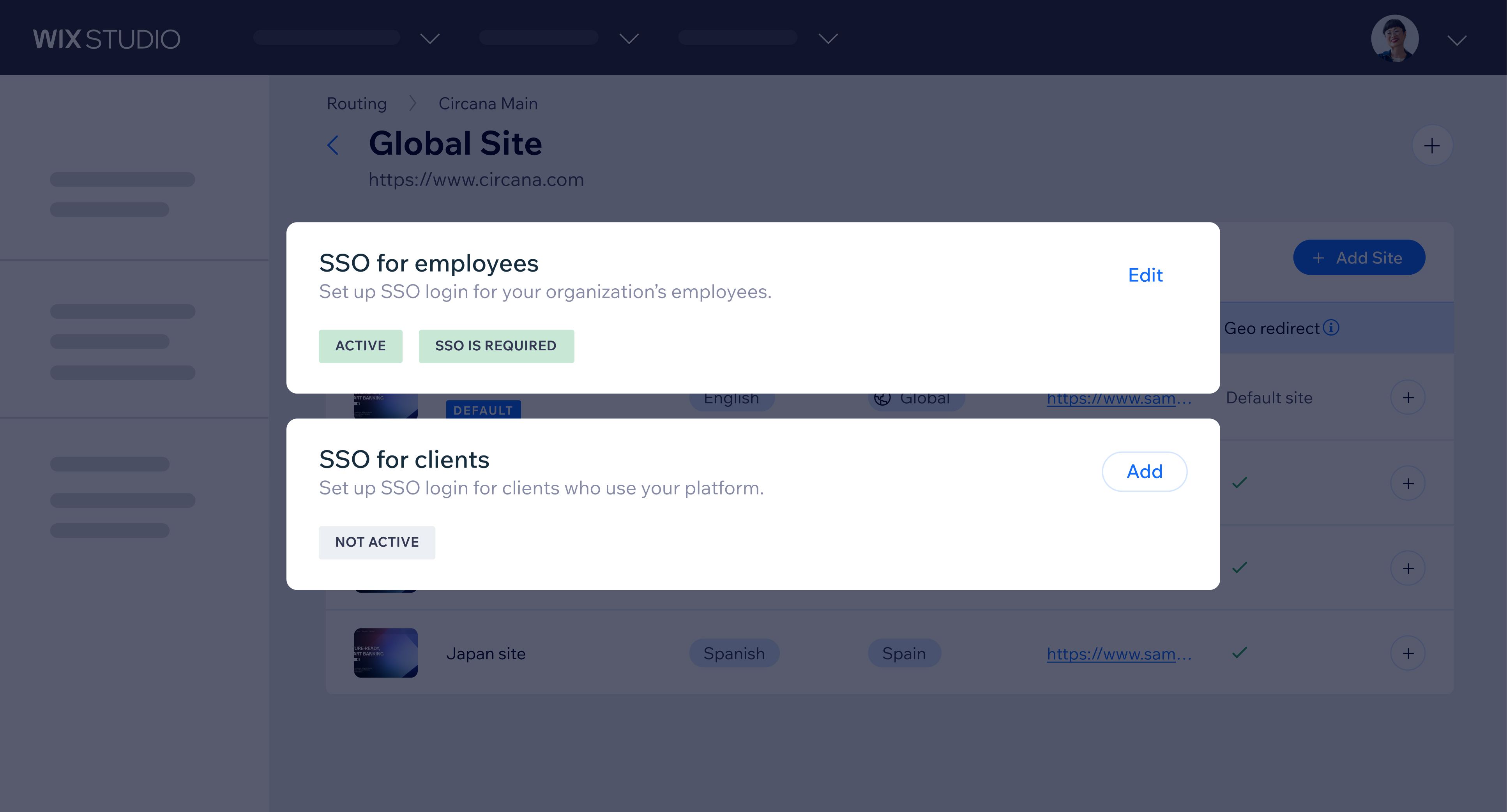The height and width of the screenshot is (812, 1507).
Task: Click the Routing breadcrumb
Action: [356, 104]
